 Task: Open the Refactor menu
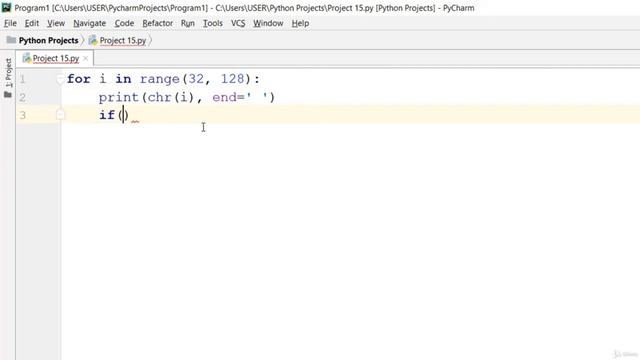(x=158, y=23)
